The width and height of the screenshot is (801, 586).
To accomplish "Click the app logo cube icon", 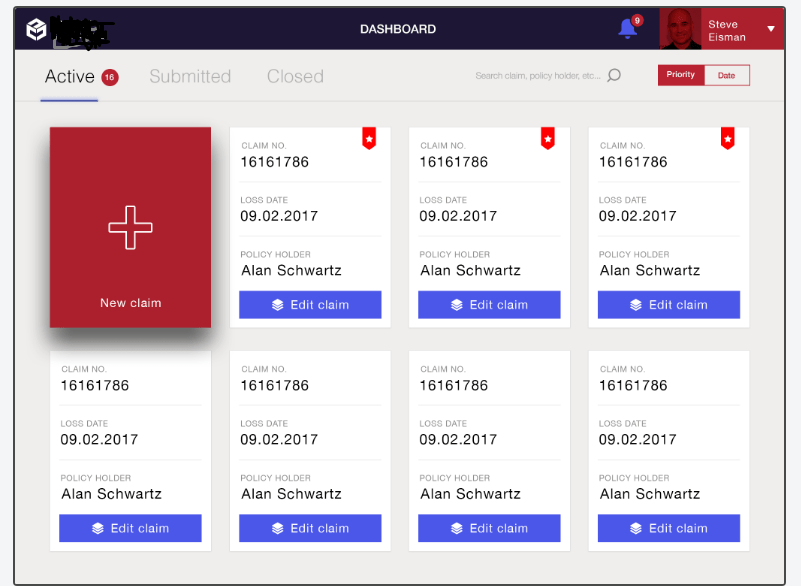I will [x=36, y=28].
